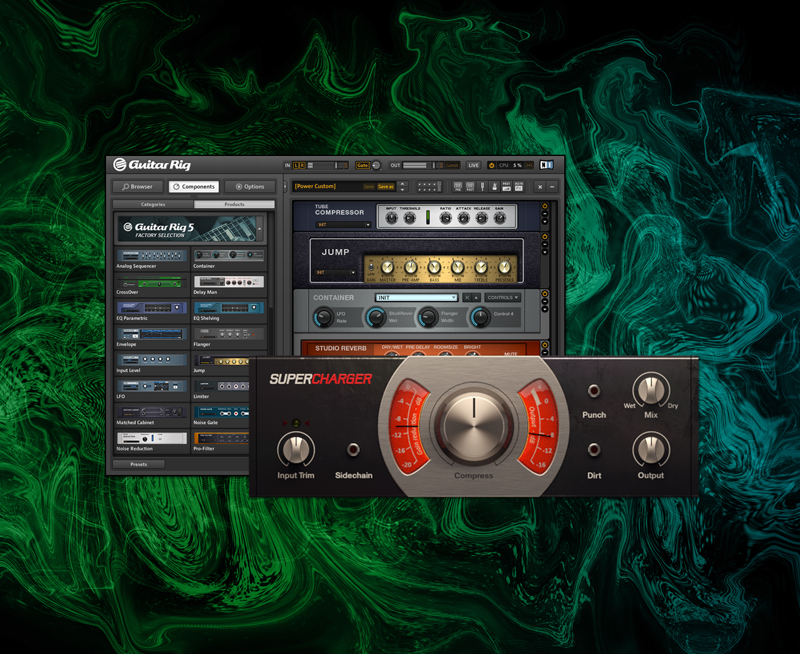Toggle the LIVE view button
Screen dimensions: 800x654
click(473, 165)
